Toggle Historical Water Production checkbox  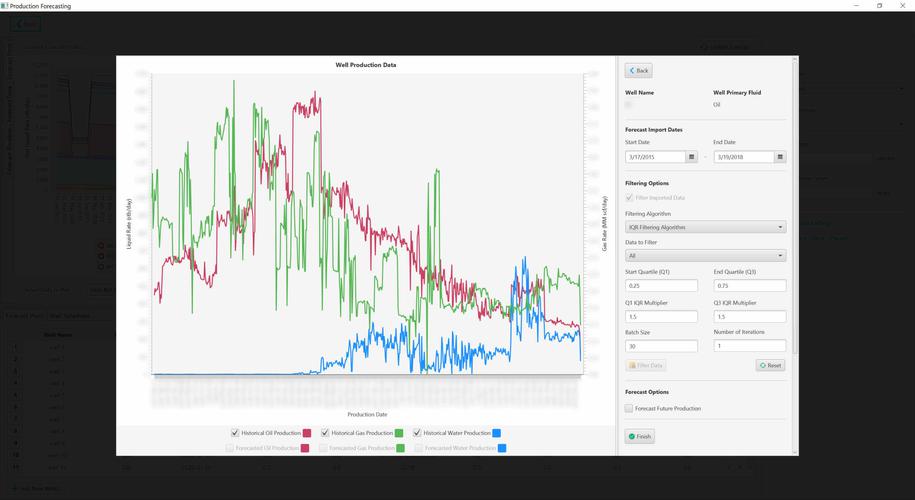click(417, 433)
